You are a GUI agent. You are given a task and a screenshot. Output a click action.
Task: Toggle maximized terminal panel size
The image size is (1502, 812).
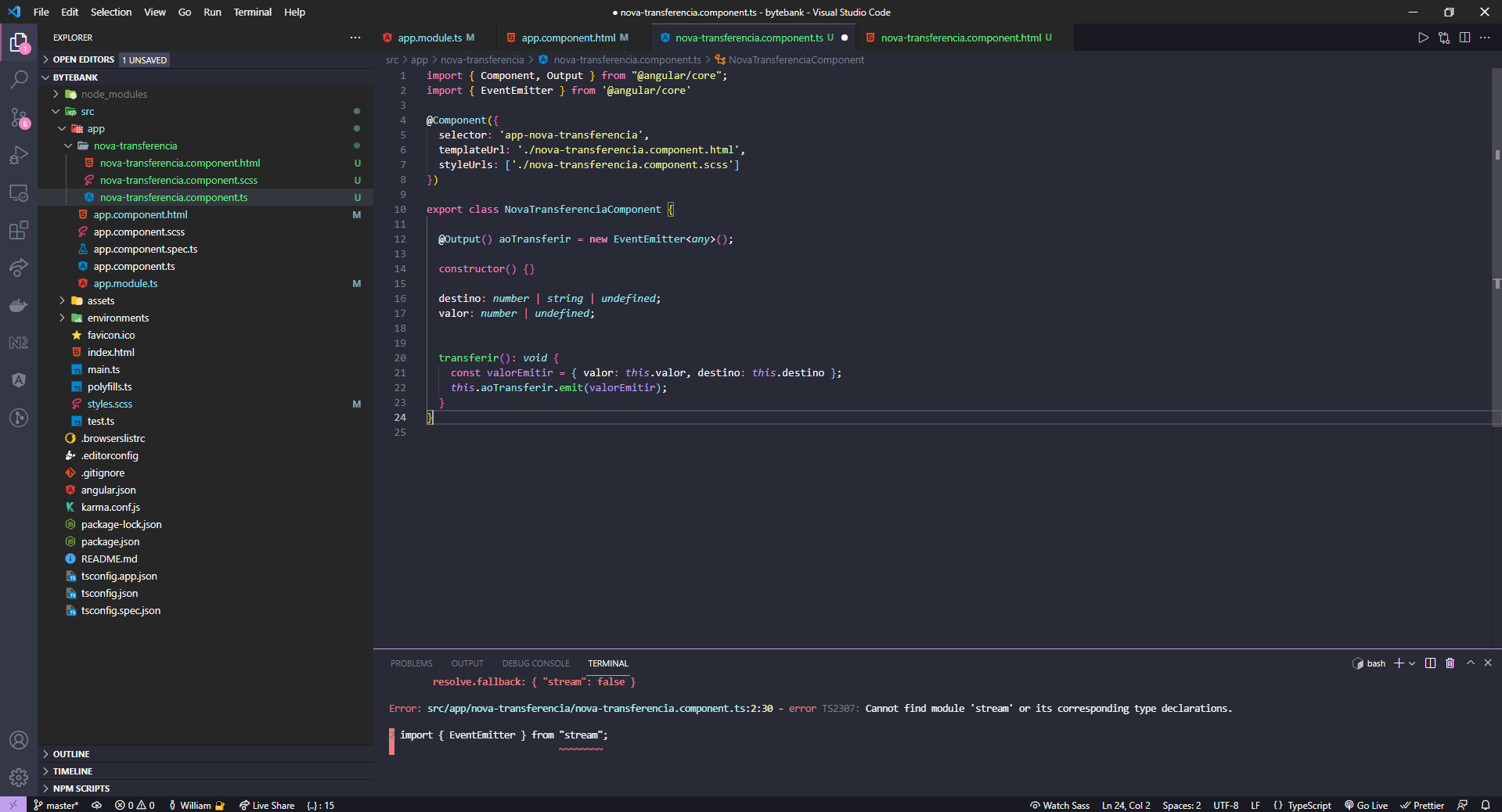point(1470,663)
